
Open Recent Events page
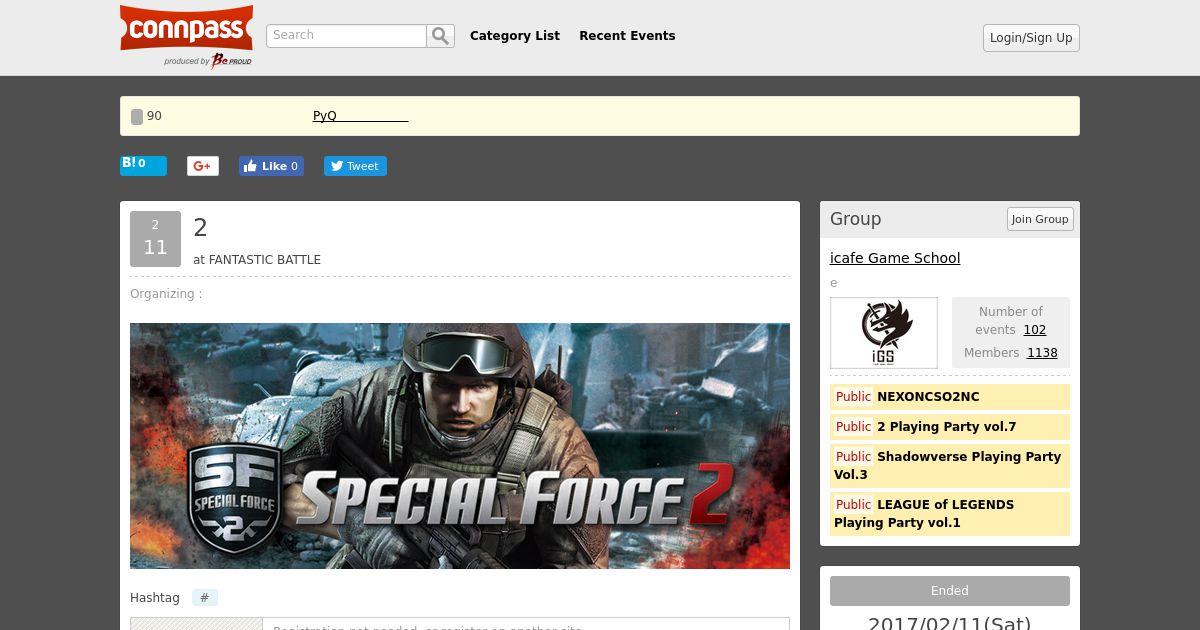tap(627, 36)
